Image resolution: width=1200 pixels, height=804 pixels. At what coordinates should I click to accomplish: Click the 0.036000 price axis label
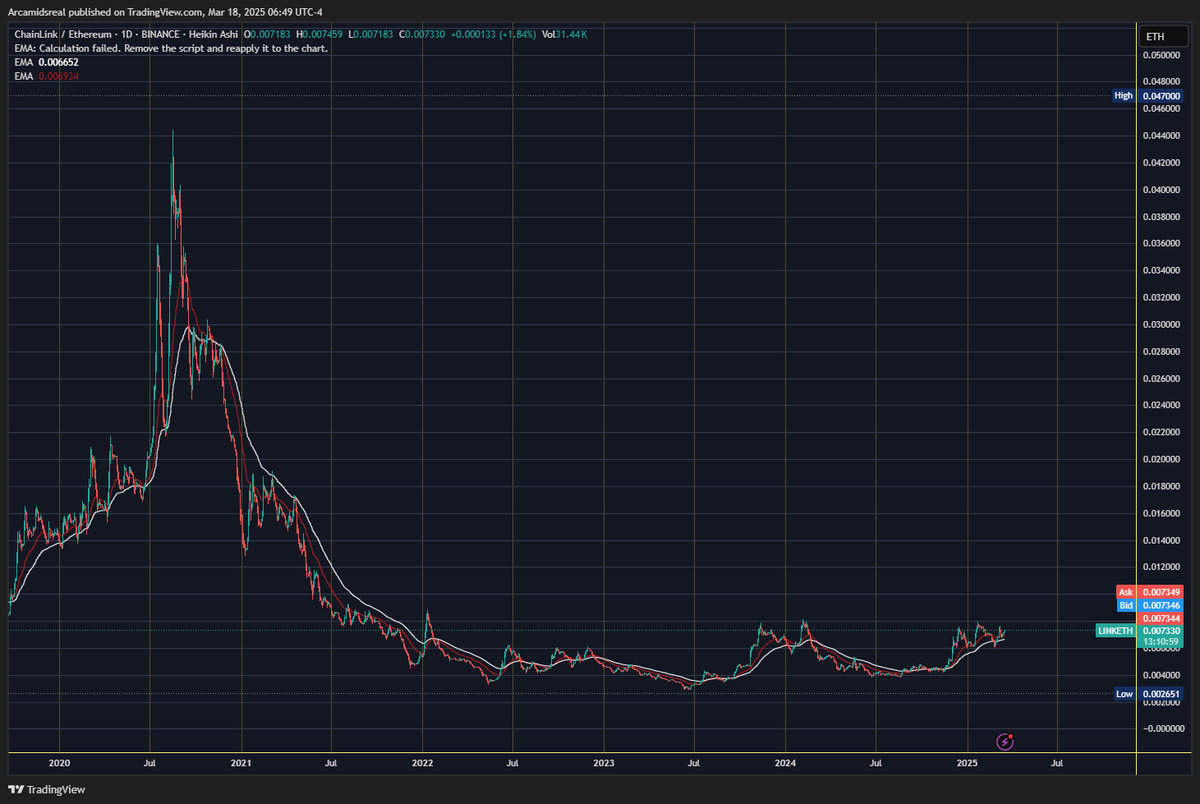click(x=1164, y=243)
